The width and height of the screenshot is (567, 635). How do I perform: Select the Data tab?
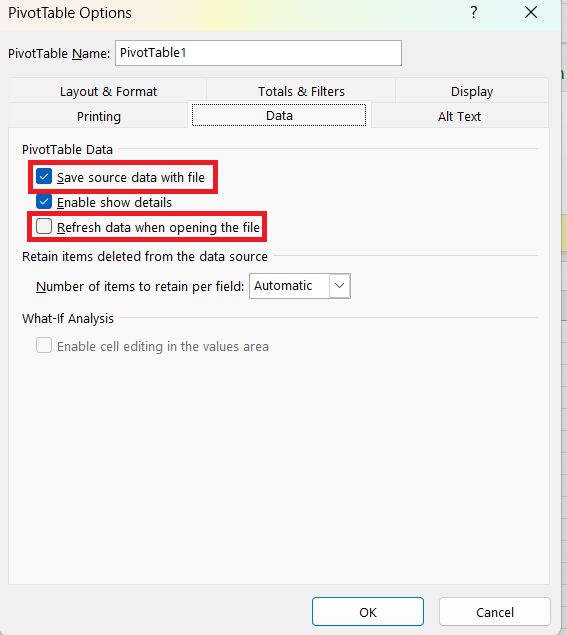click(x=279, y=115)
